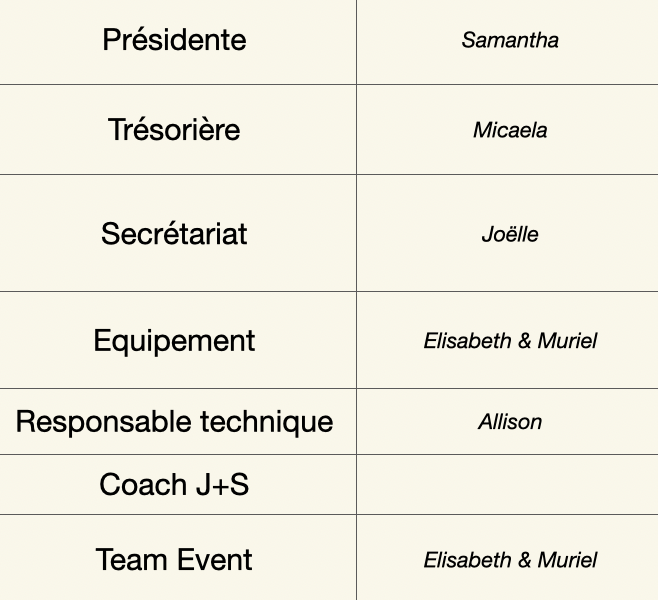Click the ampersand in the Equipement row
Screen dimensions: 658x600
click(x=524, y=341)
